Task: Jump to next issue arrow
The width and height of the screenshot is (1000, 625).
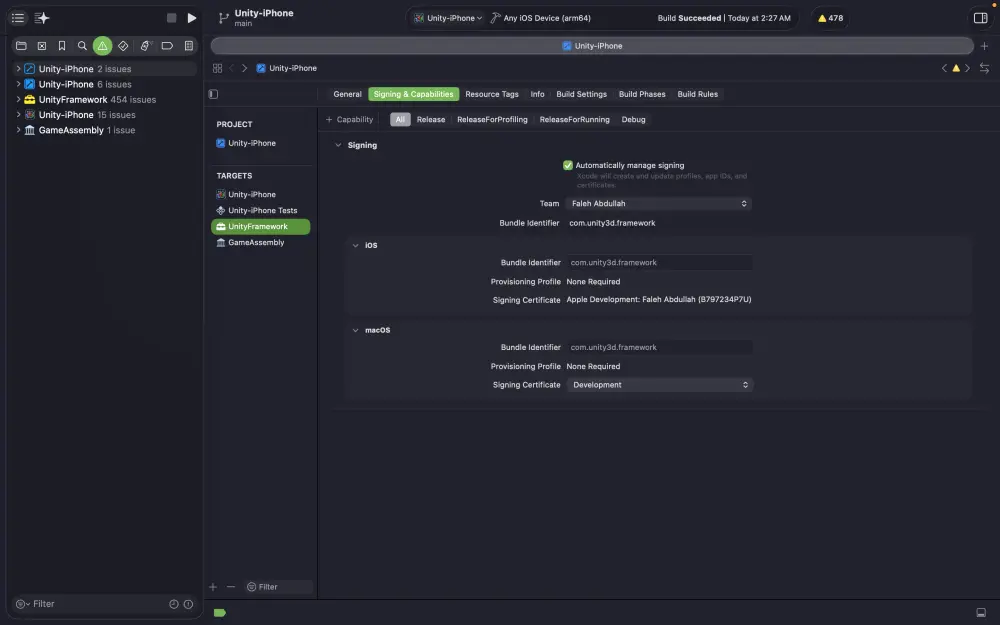Action: point(967,68)
